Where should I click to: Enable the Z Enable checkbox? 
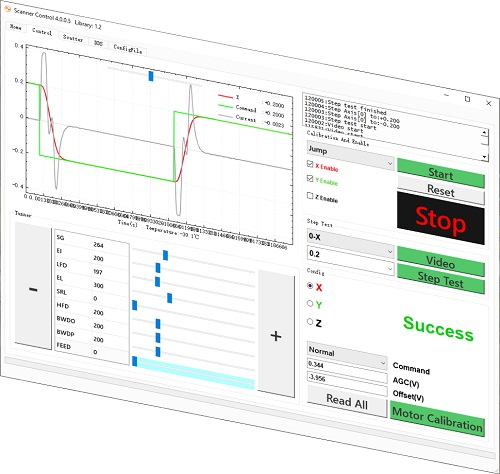[310, 195]
